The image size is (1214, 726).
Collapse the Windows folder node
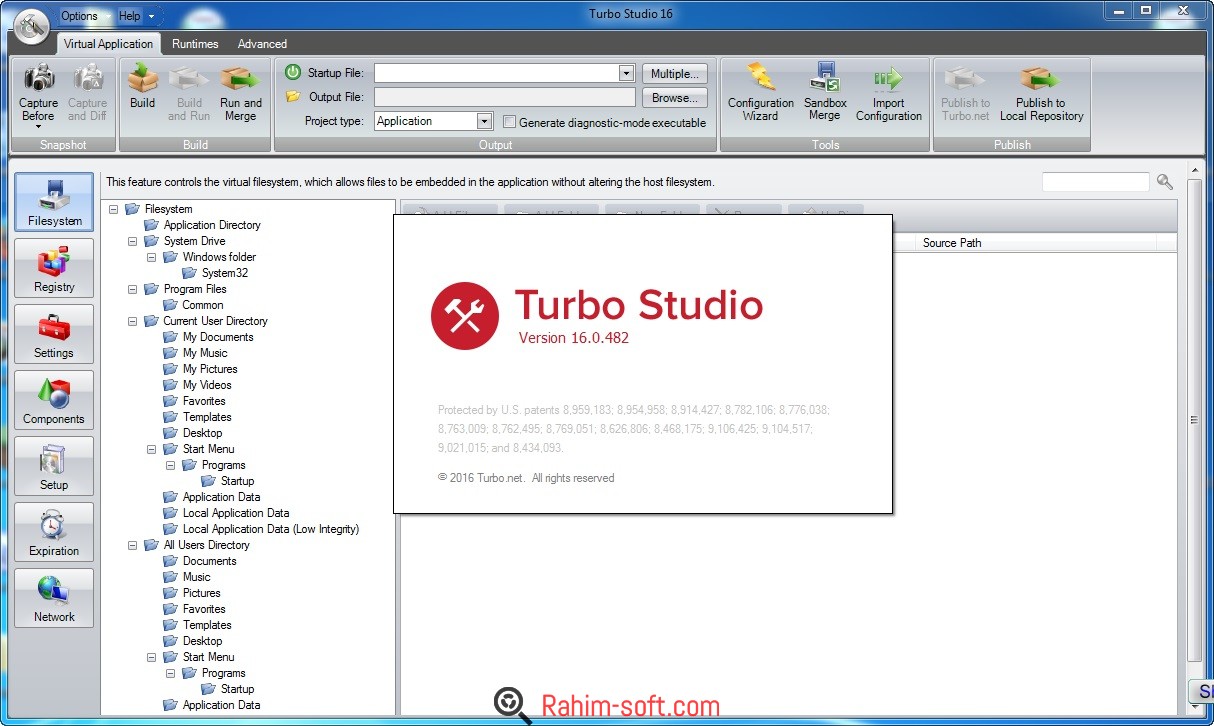(152, 257)
